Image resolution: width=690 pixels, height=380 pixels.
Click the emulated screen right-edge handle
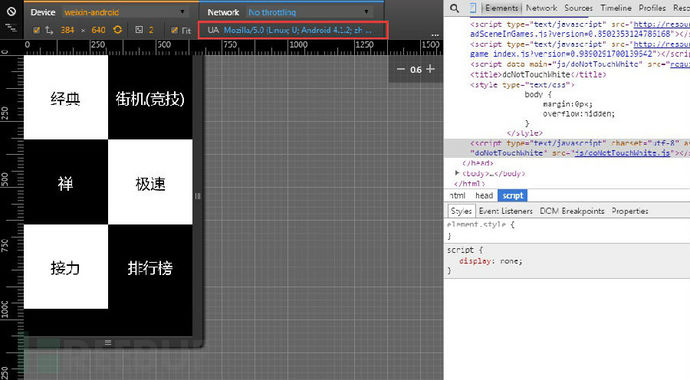[198, 196]
